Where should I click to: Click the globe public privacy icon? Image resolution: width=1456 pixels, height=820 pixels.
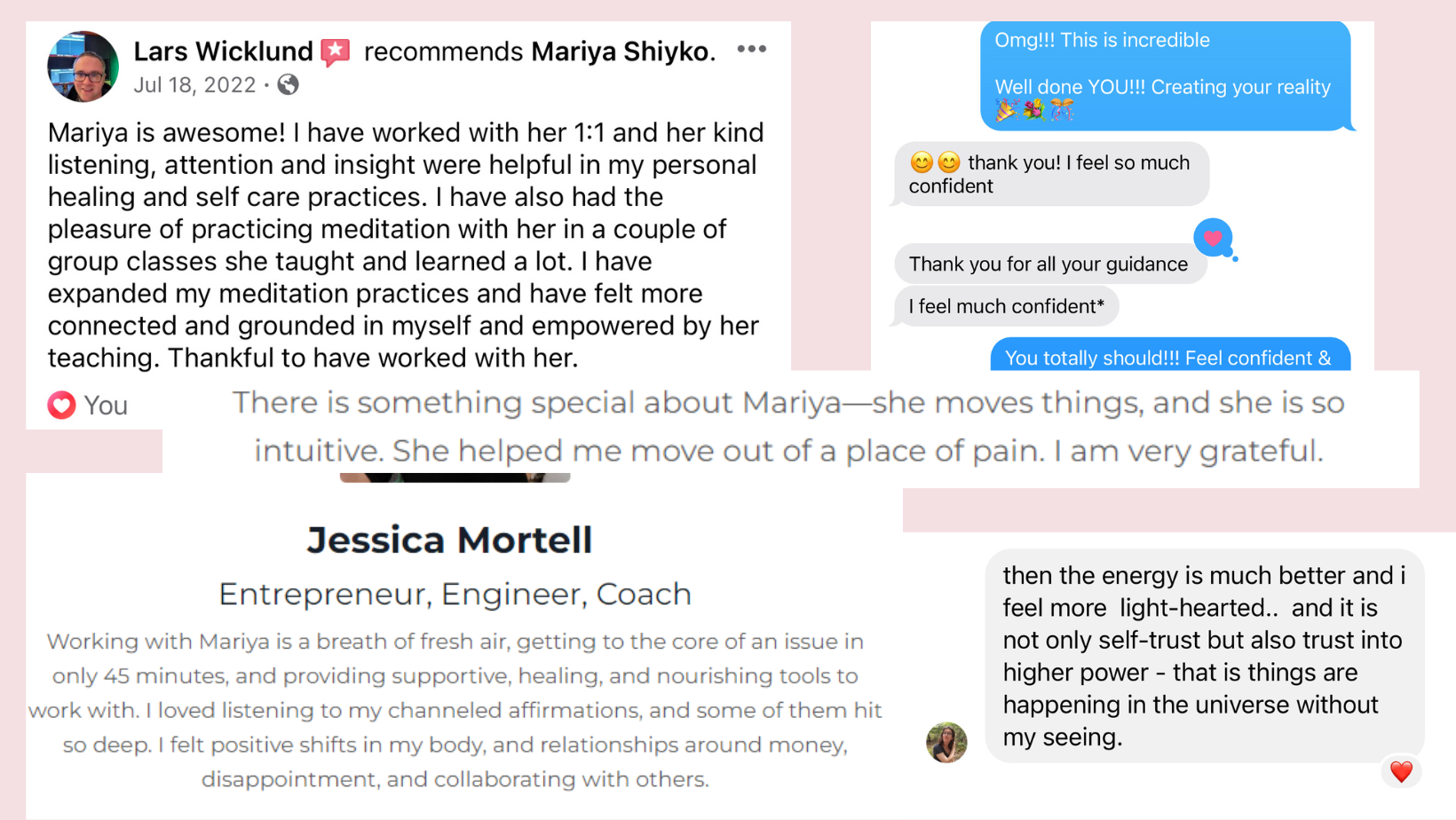288,85
